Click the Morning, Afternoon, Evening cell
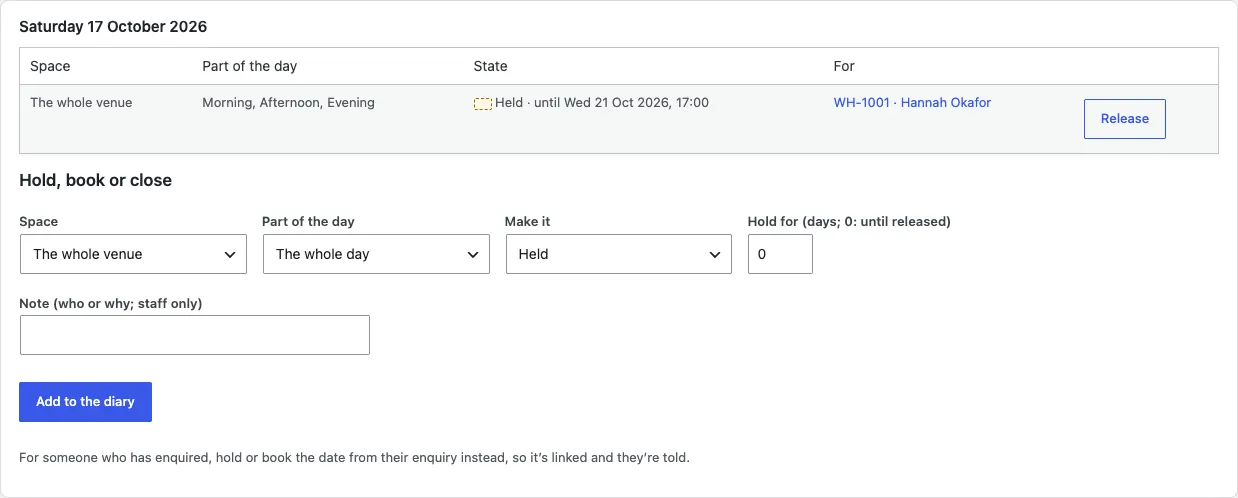This screenshot has height=498, width=1238. [288, 102]
